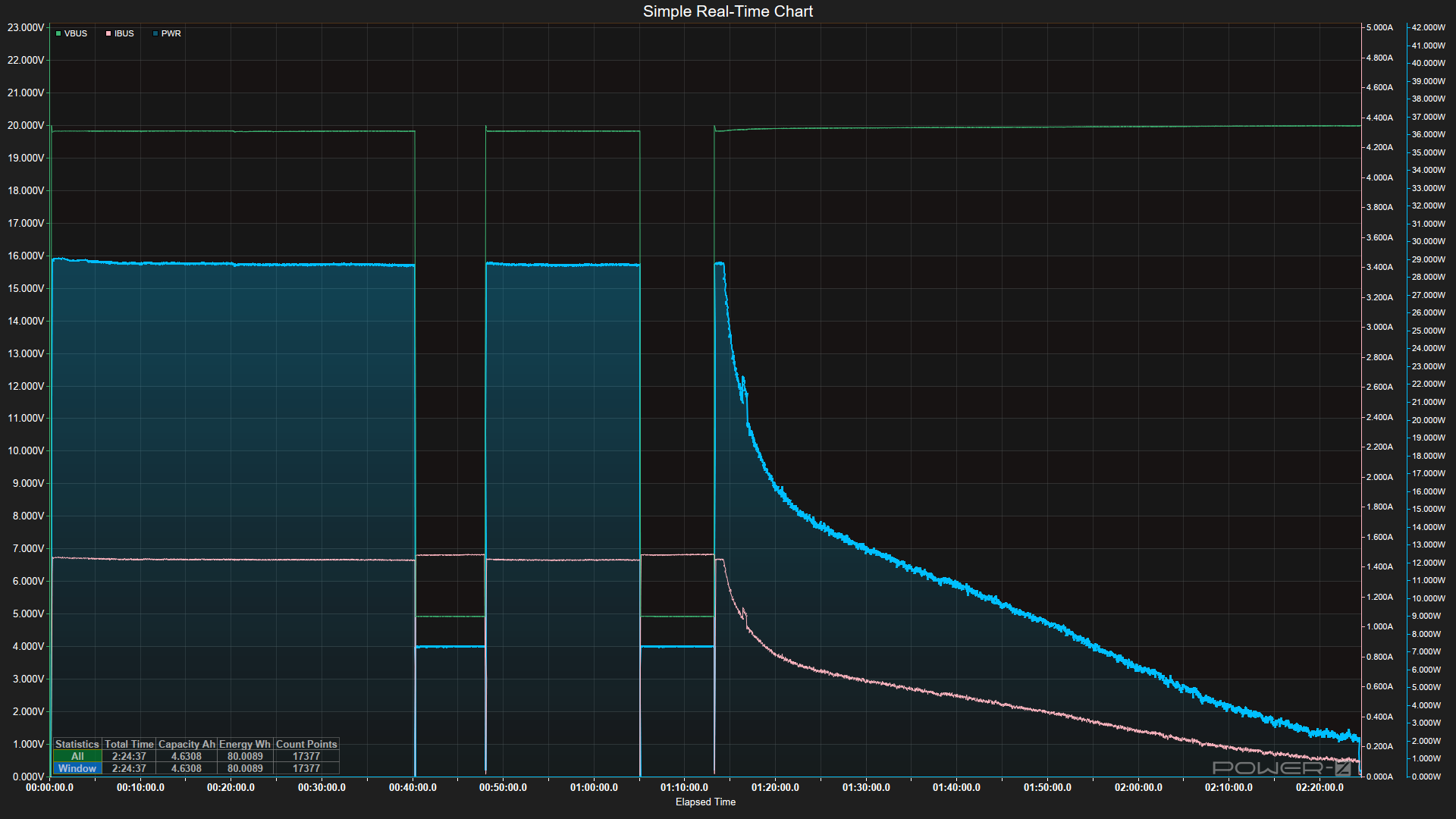1456x819 pixels.
Task: Toggle the VBUS legend entry
Action: (71, 33)
